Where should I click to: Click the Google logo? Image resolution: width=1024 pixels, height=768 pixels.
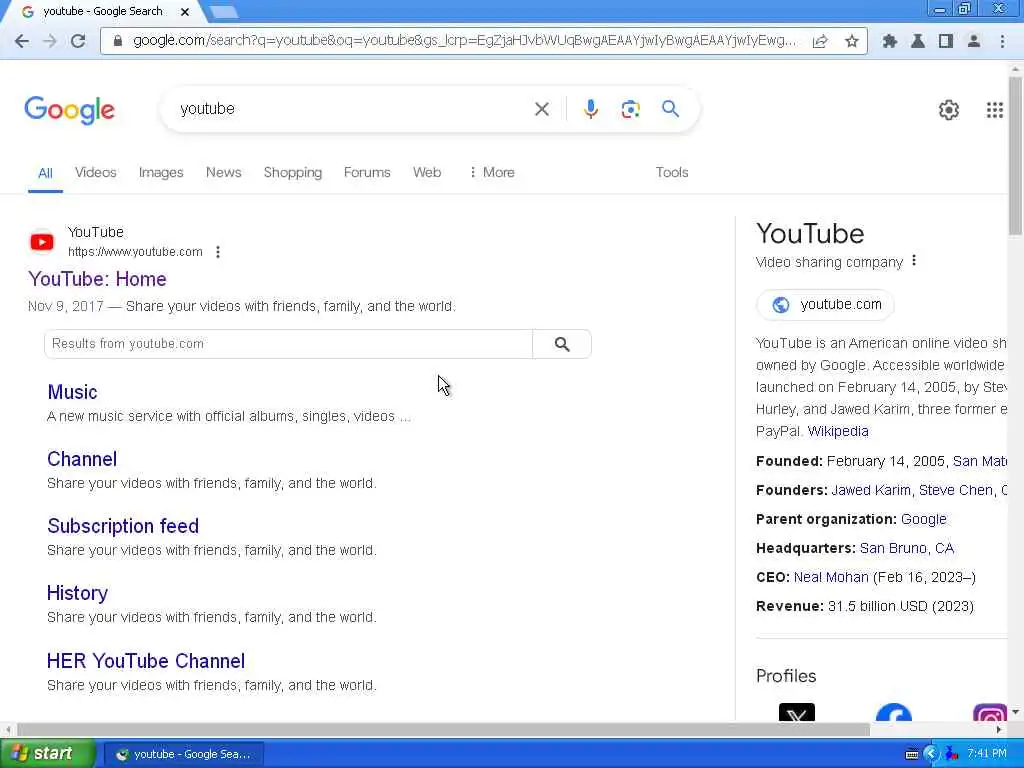pos(69,110)
